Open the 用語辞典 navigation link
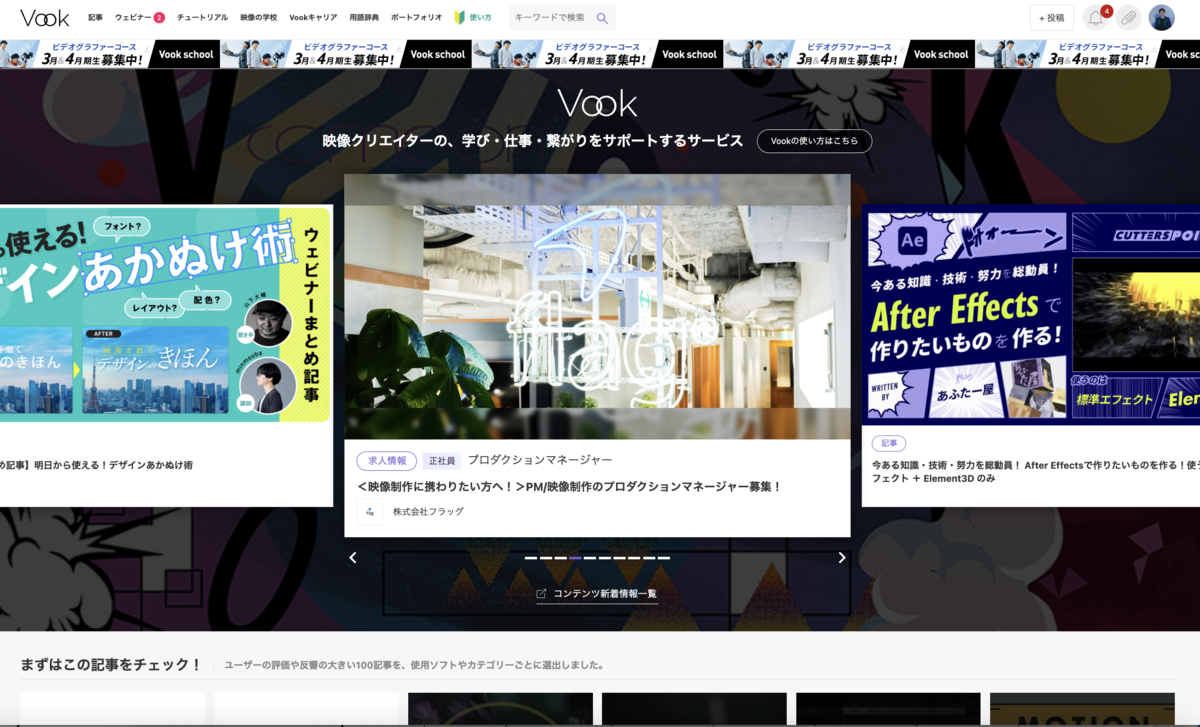This screenshot has width=1200, height=727. [364, 18]
